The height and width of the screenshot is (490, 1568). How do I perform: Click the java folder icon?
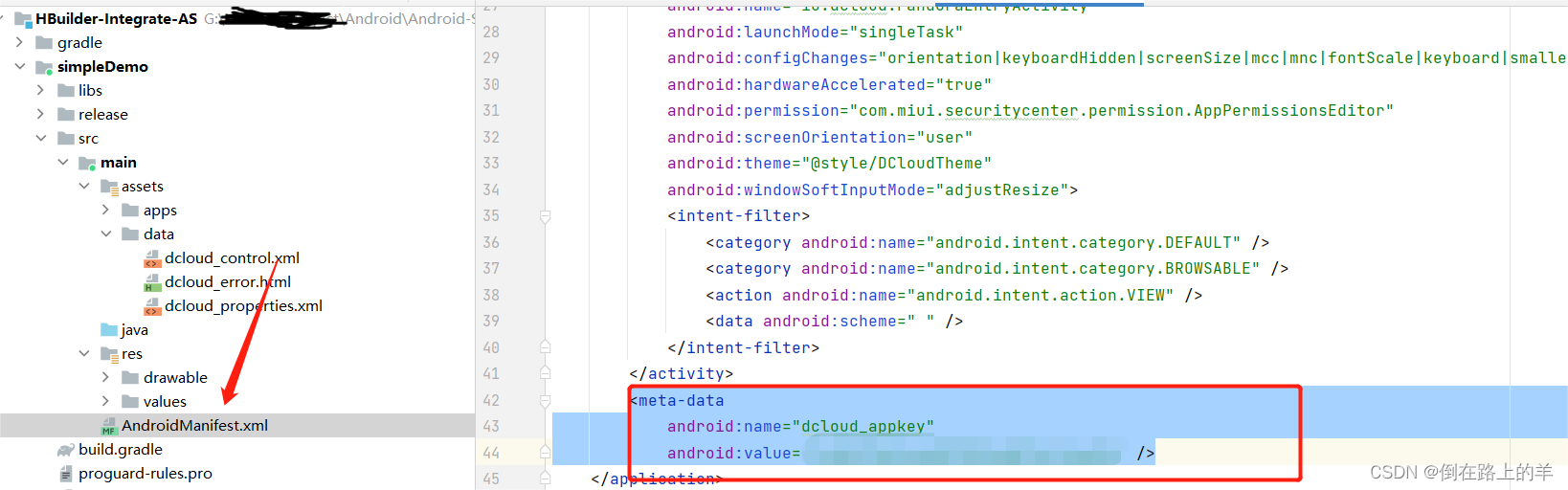(109, 329)
